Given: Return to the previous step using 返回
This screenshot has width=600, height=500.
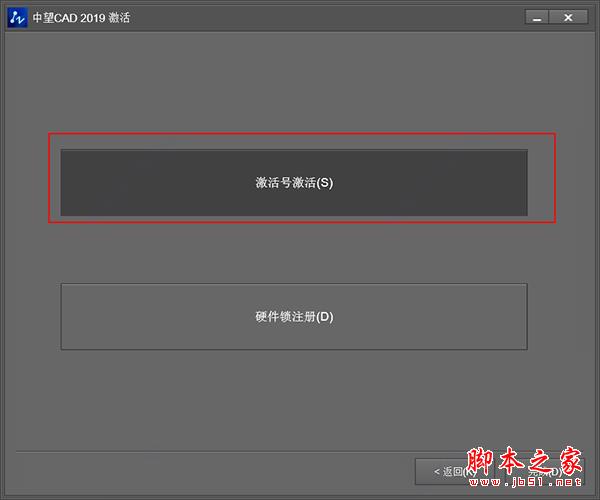Looking at the screenshot, I should (454, 472).
